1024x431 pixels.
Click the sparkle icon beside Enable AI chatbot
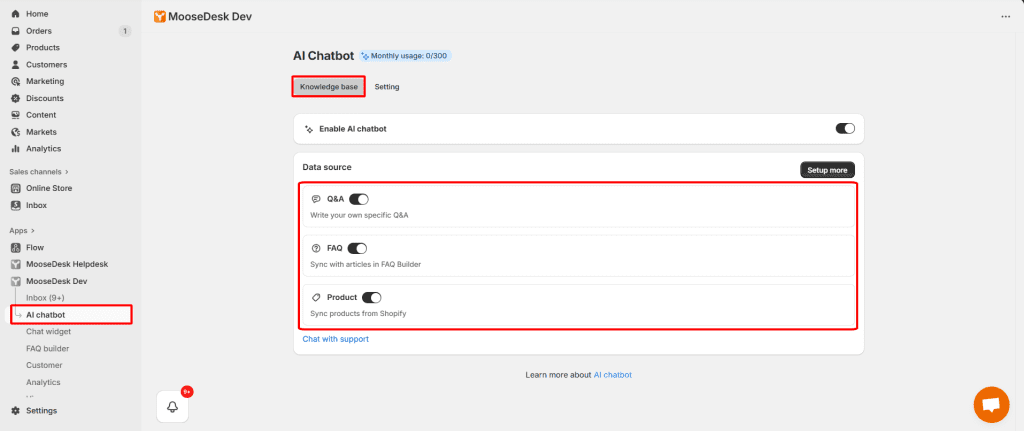click(x=309, y=129)
